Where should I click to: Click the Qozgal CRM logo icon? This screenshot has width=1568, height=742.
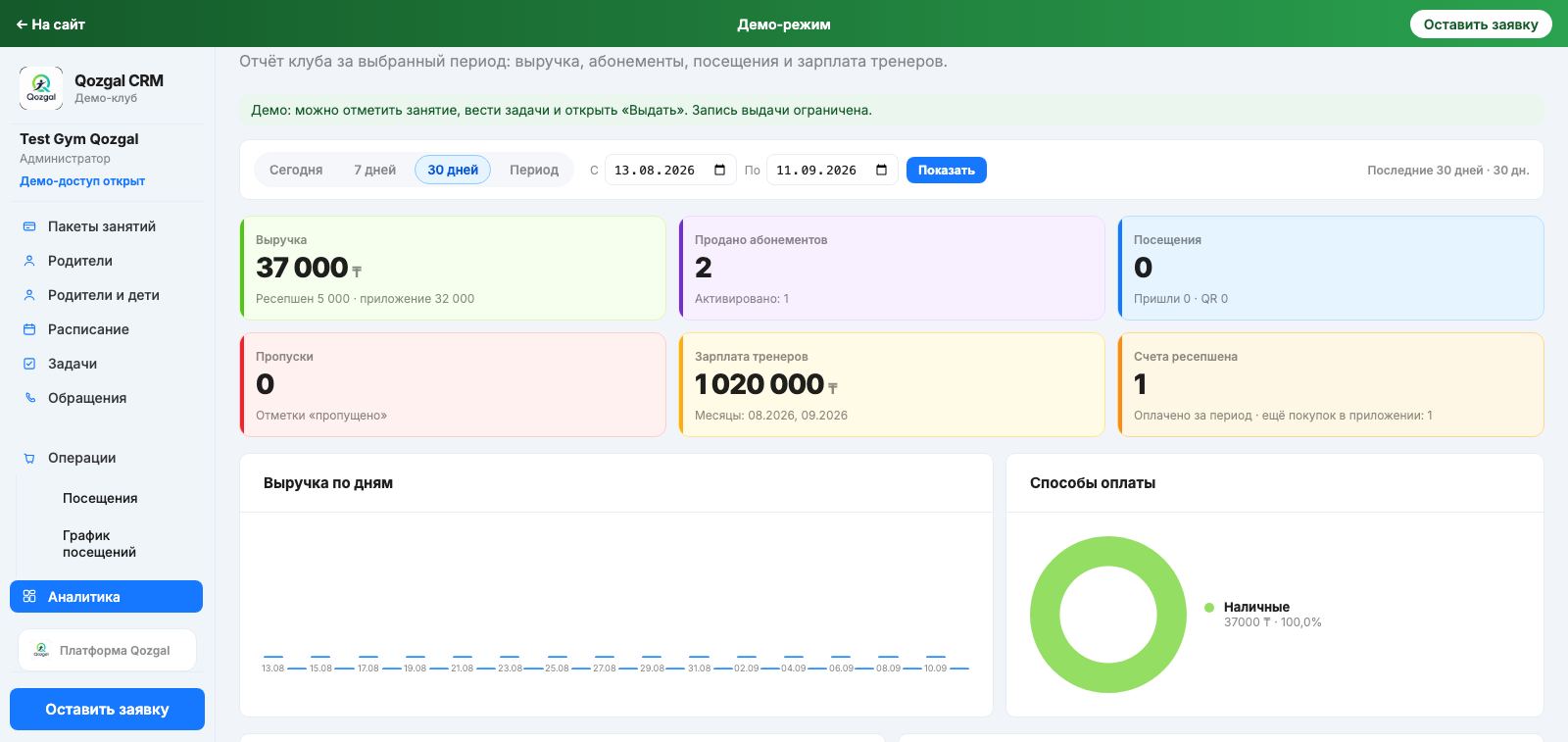click(41, 88)
